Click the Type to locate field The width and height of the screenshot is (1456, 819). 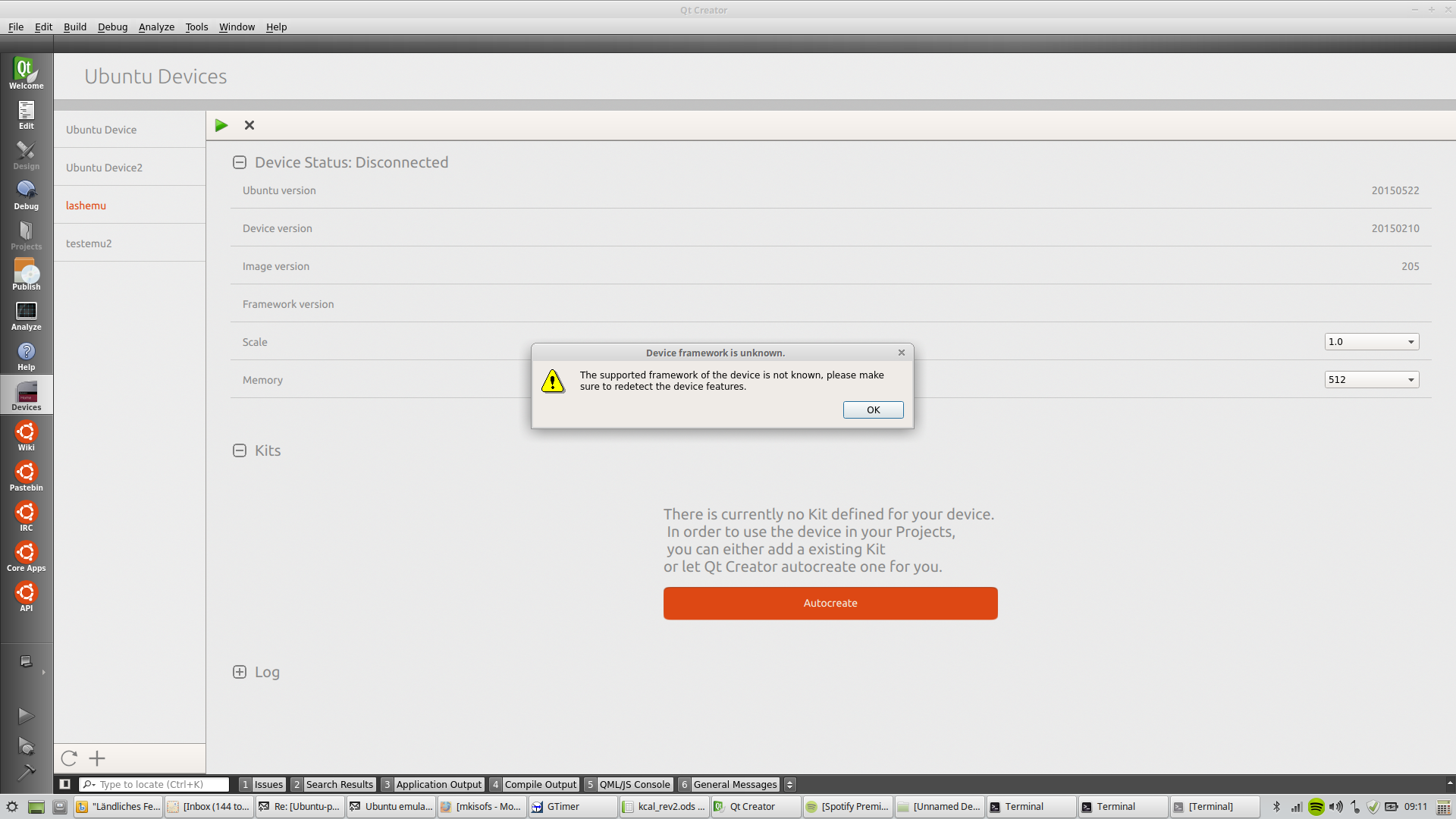click(161, 784)
